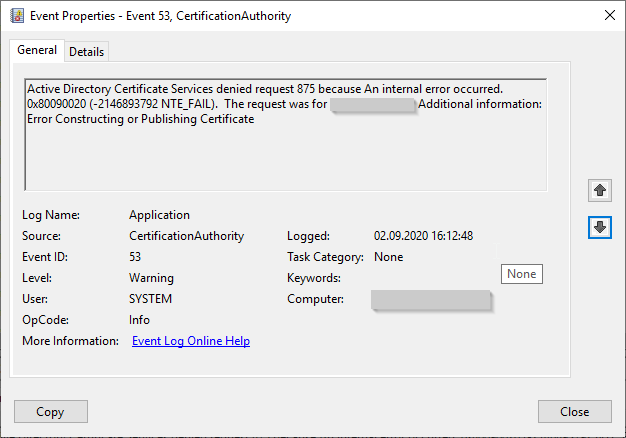Viewport: 626px width, 438px height.
Task: Click the redacted Computer name field
Action: point(431,300)
